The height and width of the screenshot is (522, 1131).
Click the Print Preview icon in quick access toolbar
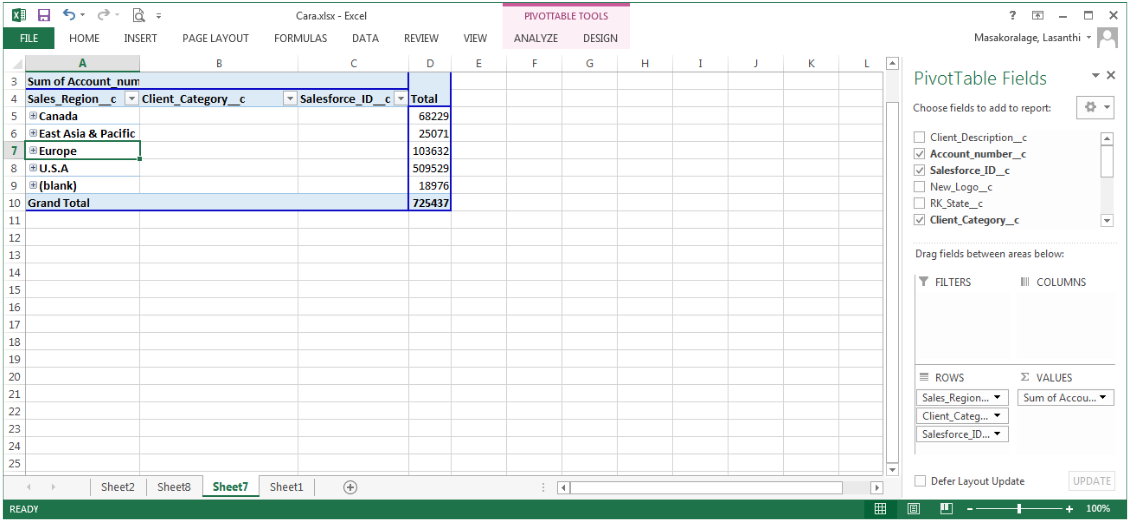138,15
